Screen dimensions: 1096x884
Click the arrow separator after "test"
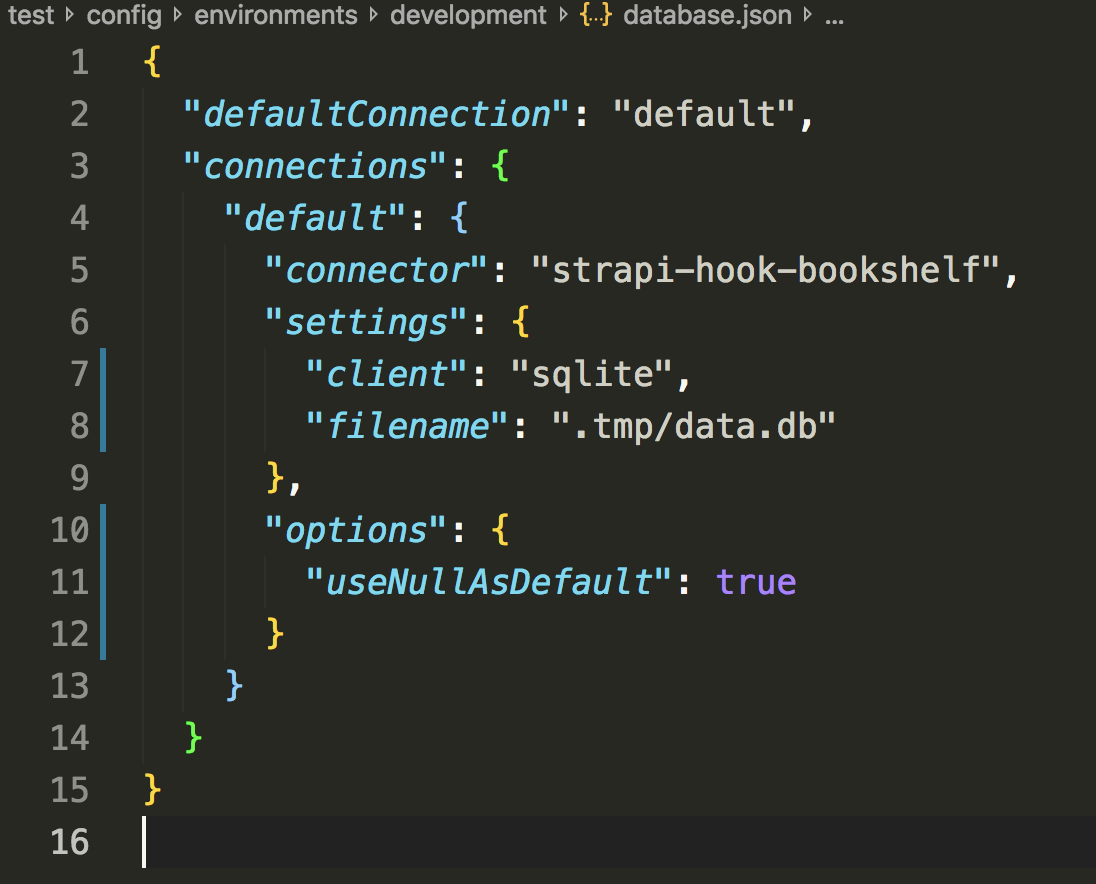69,15
